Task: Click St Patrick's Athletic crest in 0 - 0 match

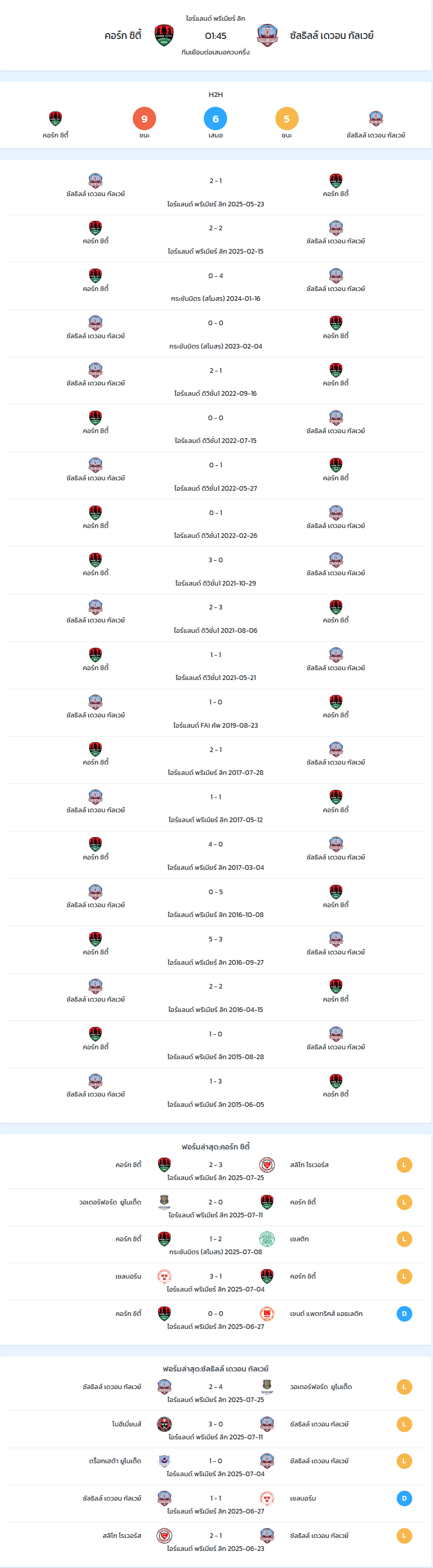Action: point(267,1313)
